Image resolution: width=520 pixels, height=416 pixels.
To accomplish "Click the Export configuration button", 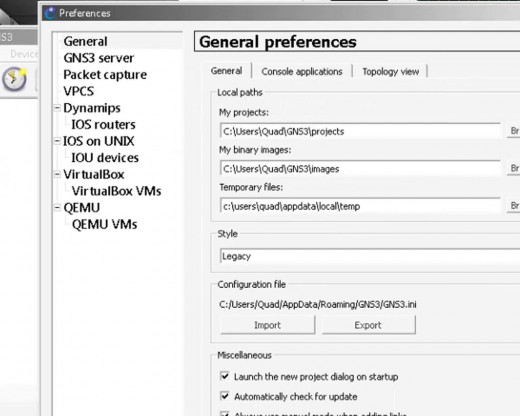I will coord(368,325).
